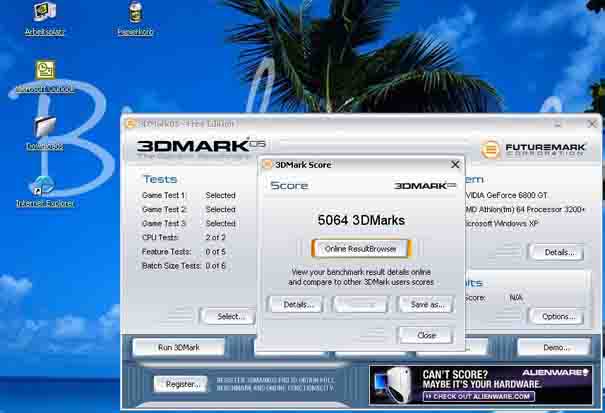Viewport: 605px width, 413px height.
Task: Click the disabled middle button in Score dialog
Action: pos(361,305)
